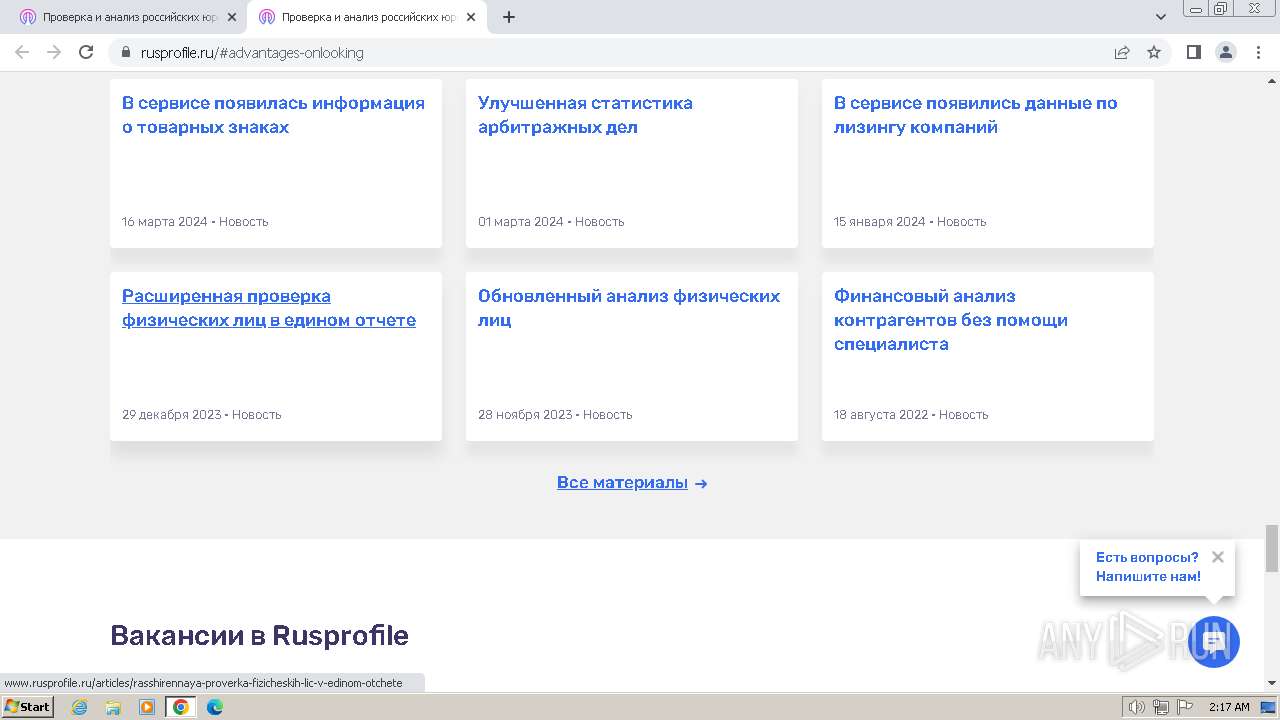
Task: Open article on данные по лизингу компаний
Action: 975,115
